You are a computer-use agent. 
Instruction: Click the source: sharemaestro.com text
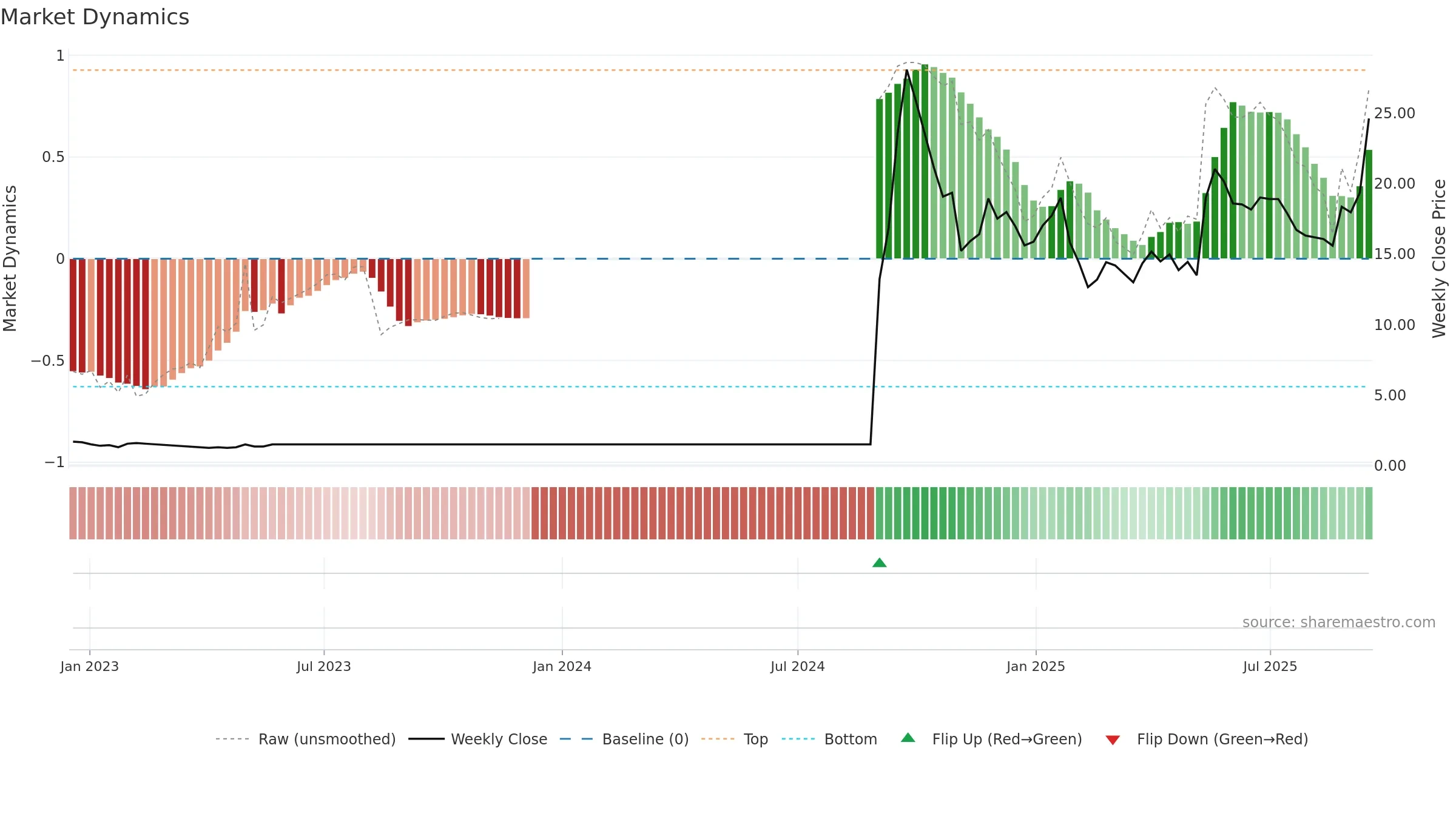(1339, 622)
